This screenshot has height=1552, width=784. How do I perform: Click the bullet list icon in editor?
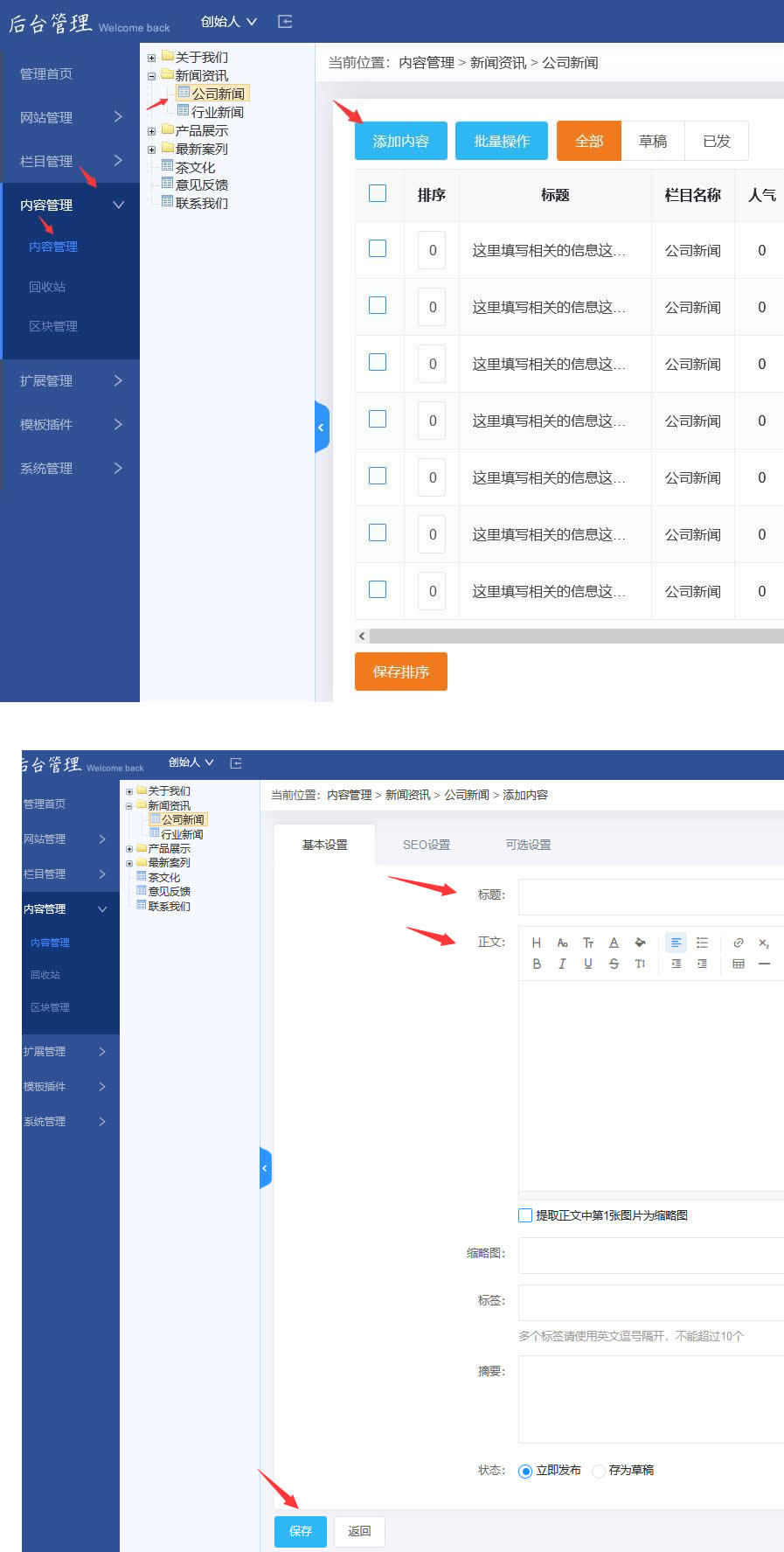coord(702,943)
